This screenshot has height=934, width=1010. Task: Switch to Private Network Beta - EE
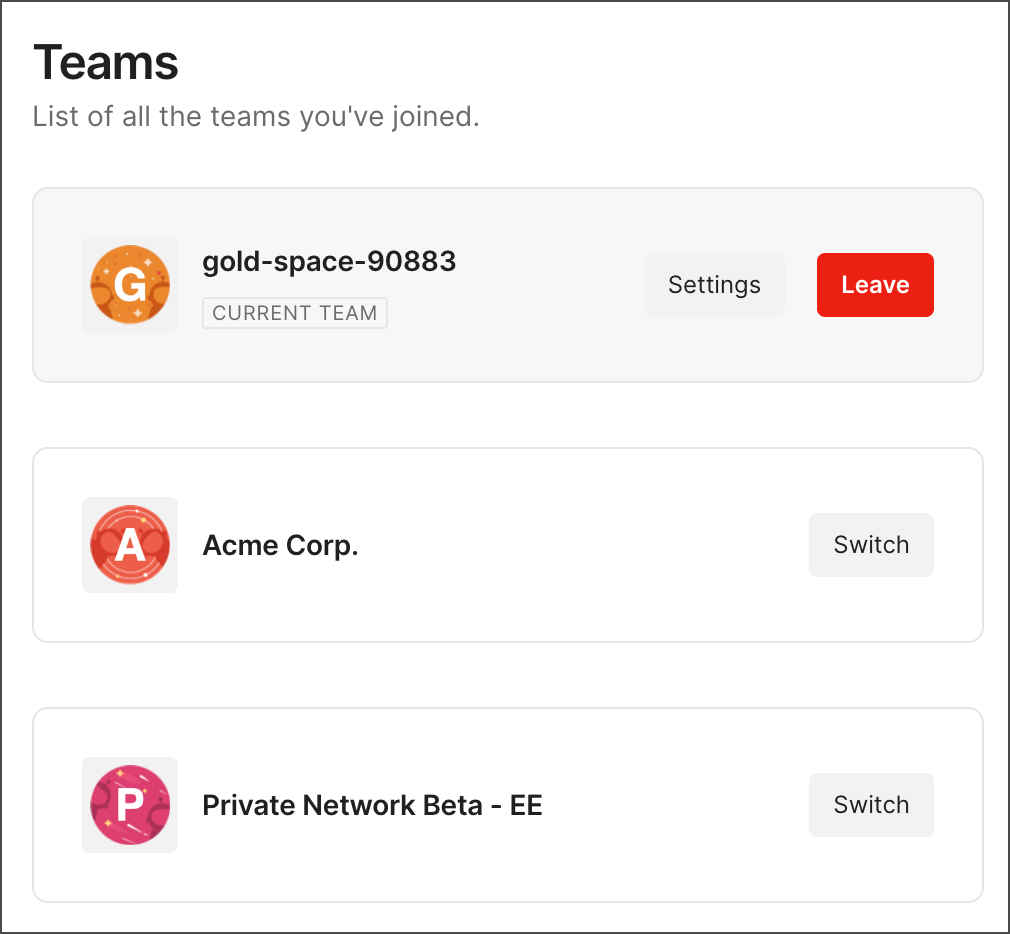tap(871, 805)
